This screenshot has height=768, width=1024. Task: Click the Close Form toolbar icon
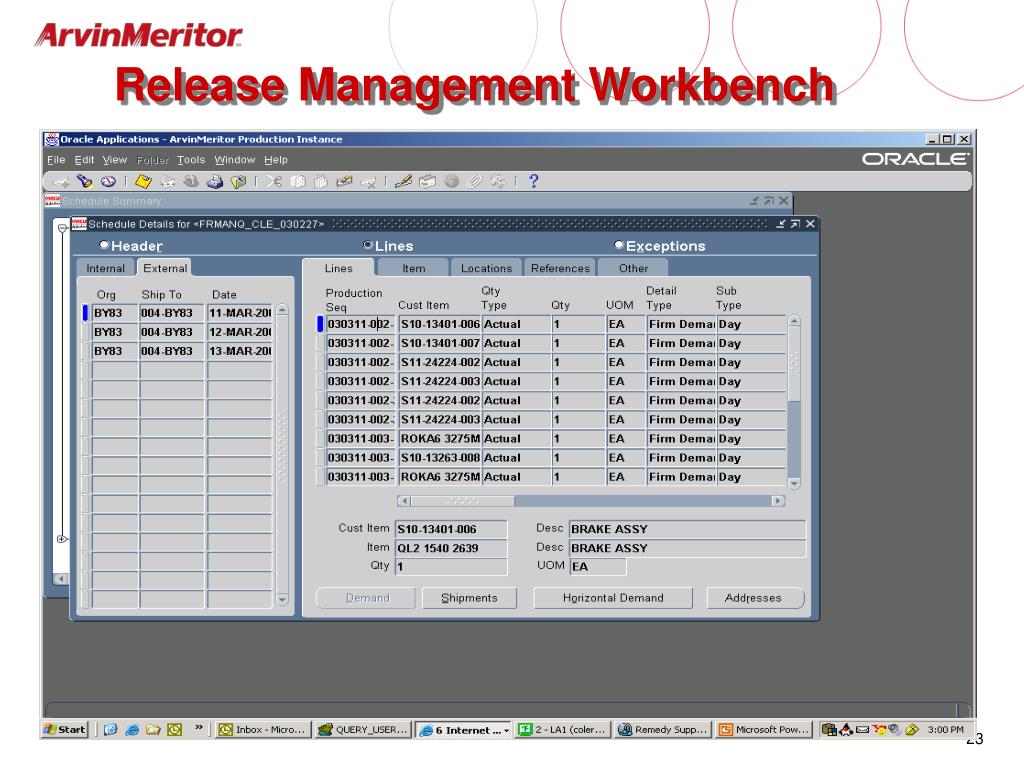click(x=238, y=181)
